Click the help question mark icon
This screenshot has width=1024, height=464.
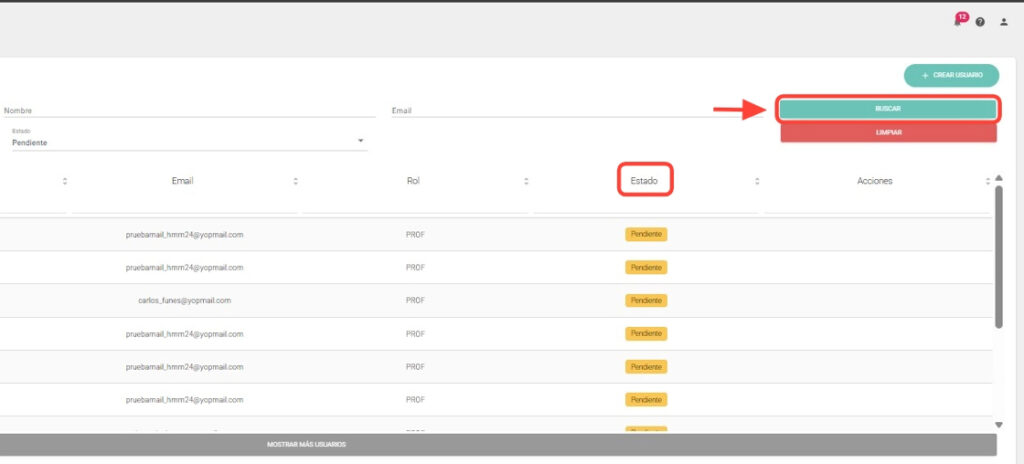(980, 22)
